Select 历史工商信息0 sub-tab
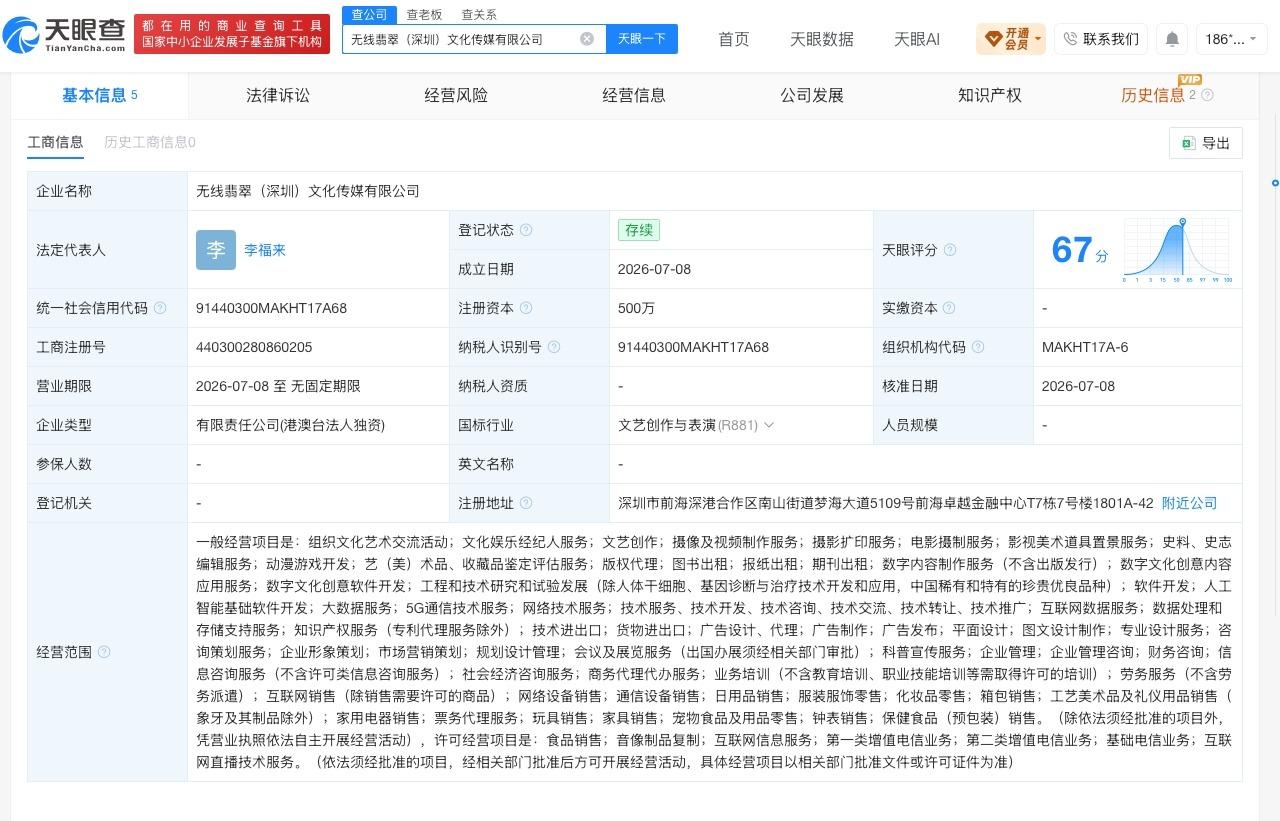This screenshot has width=1280, height=821. pos(150,142)
